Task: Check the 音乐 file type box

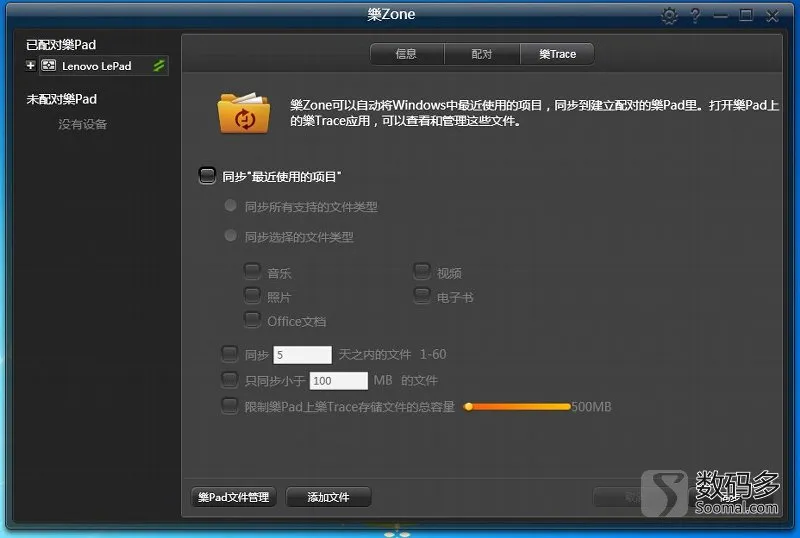Action: 252,271
